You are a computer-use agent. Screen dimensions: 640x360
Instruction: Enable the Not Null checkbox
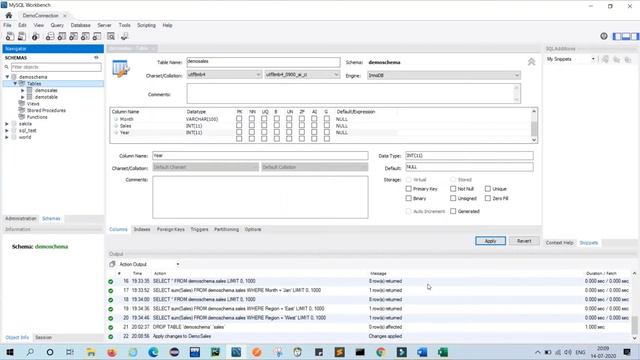pyautogui.click(x=453, y=189)
